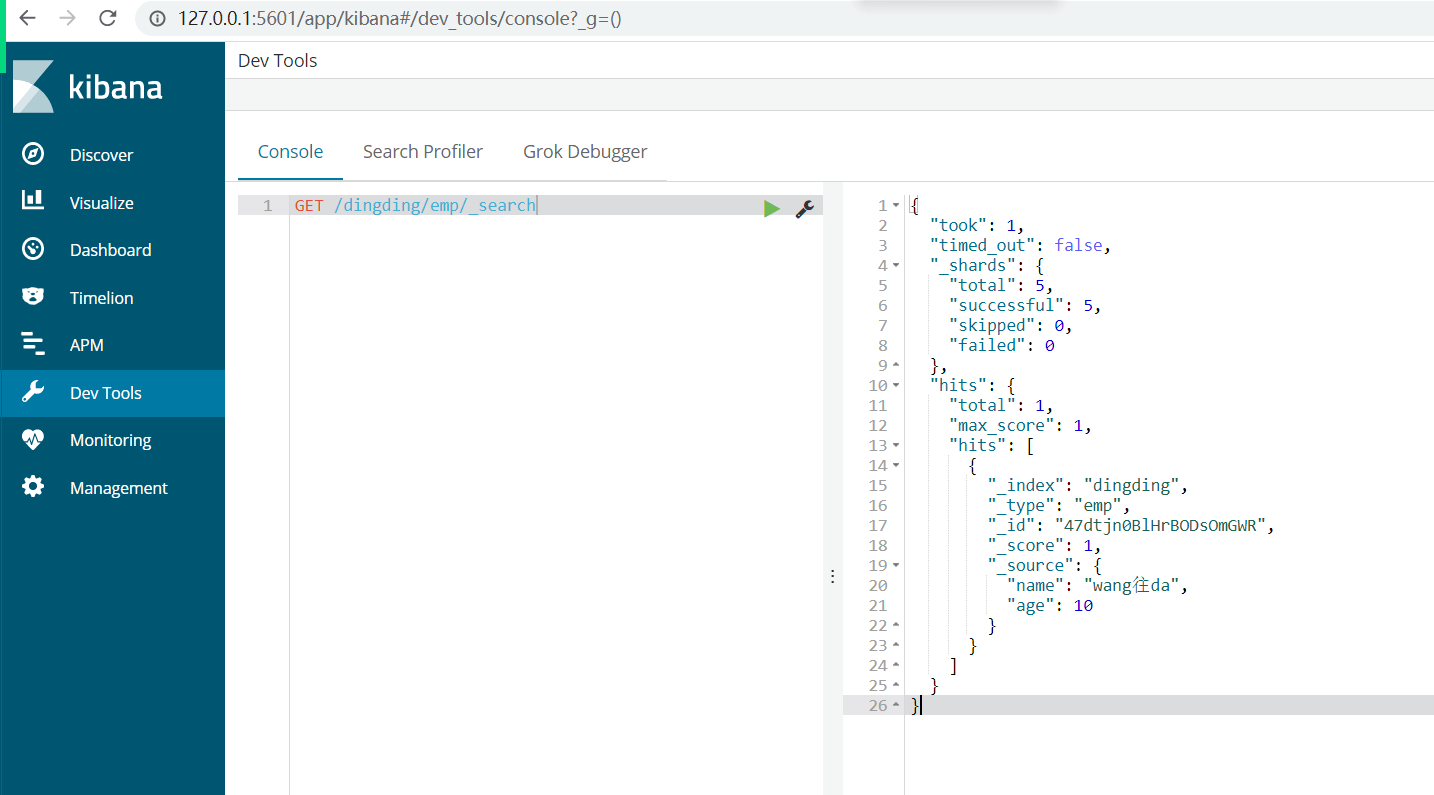This screenshot has width=1434, height=795.
Task: Click the Dev Tools wrench sidebar icon
Action: pos(33,392)
